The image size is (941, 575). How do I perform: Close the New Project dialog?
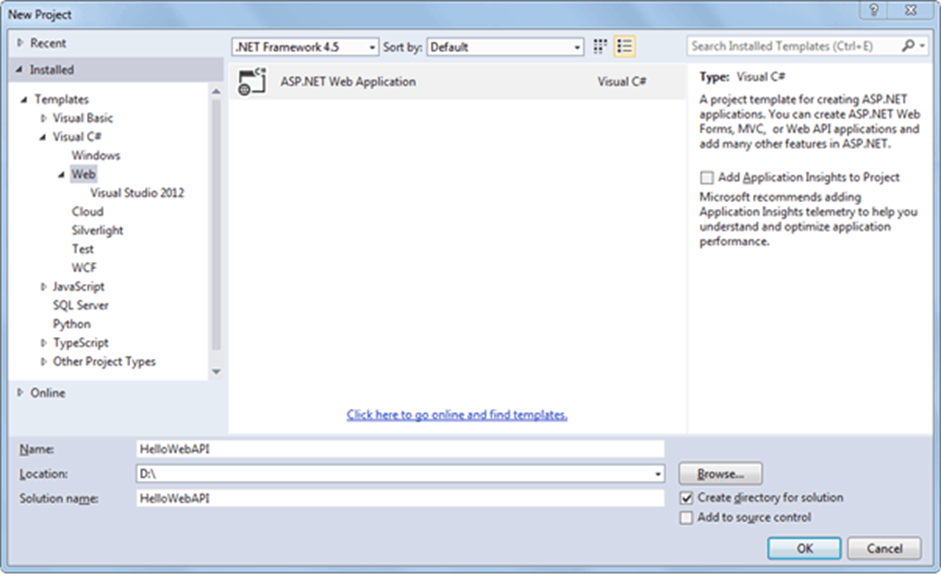point(911,10)
